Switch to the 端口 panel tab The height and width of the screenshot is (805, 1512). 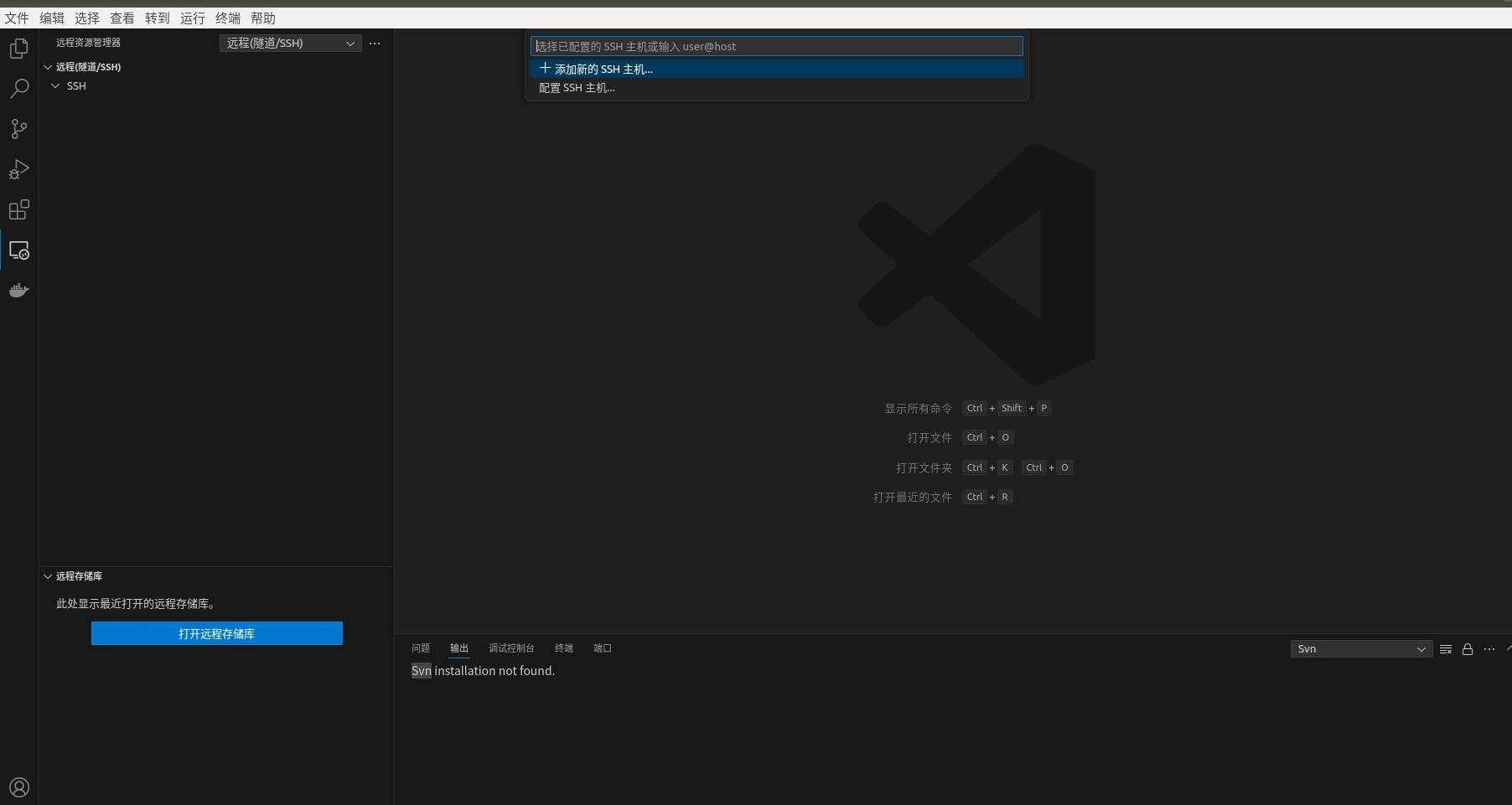(603, 648)
